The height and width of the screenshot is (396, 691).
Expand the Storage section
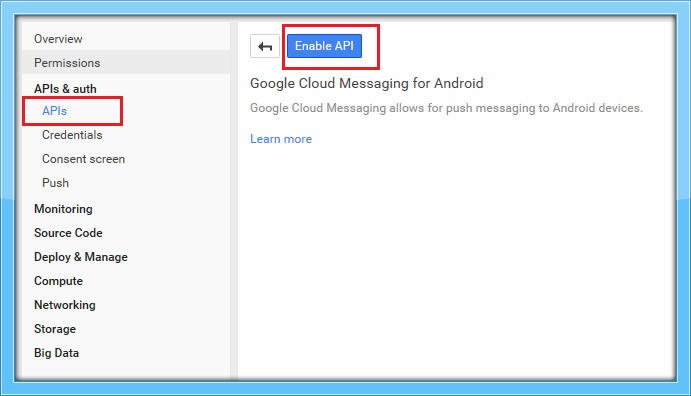coord(55,329)
